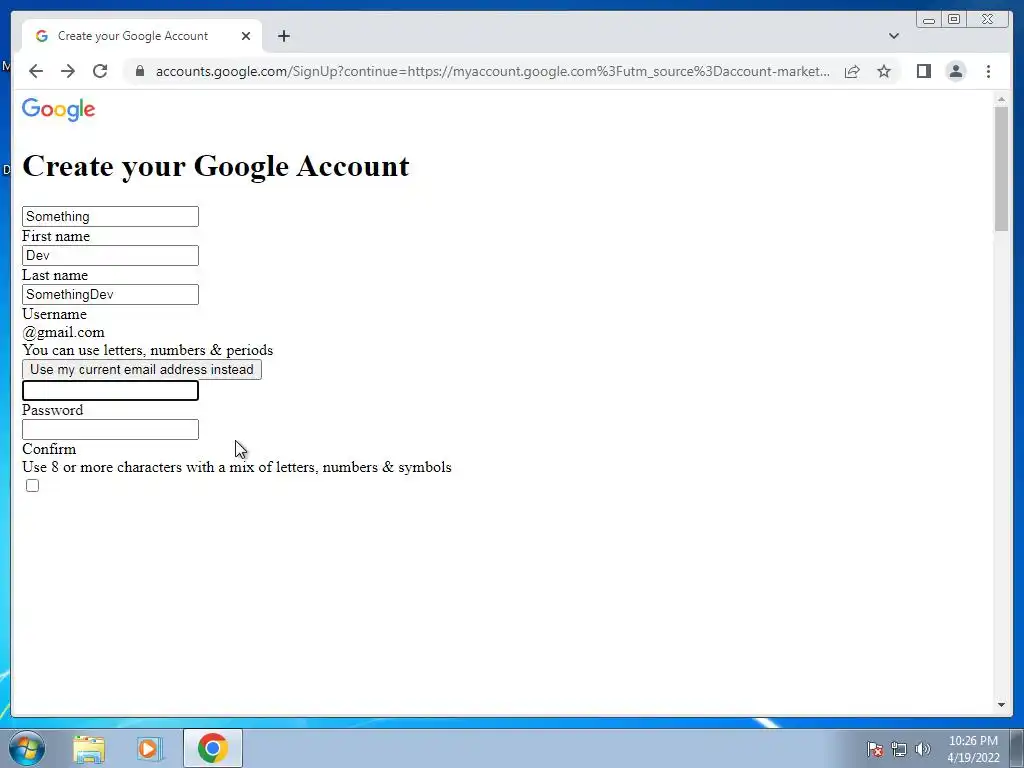Click the @gmail.com text
Viewport: 1024px width, 768px height.
63,332
